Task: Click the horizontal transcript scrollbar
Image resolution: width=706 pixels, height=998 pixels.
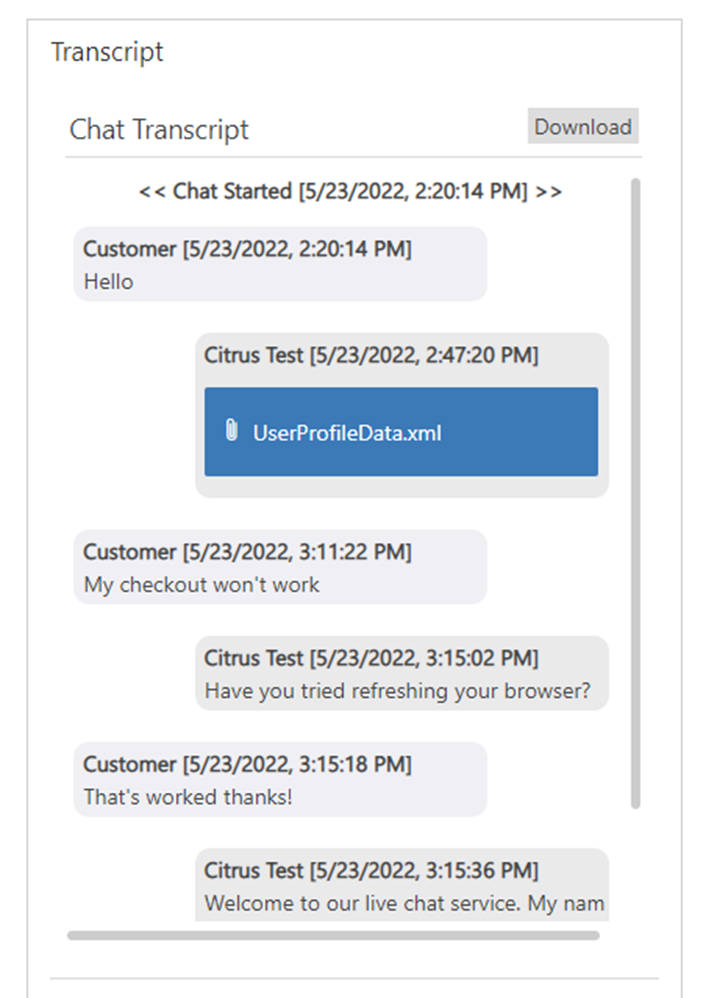Action: pyautogui.click(x=334, y=935)
